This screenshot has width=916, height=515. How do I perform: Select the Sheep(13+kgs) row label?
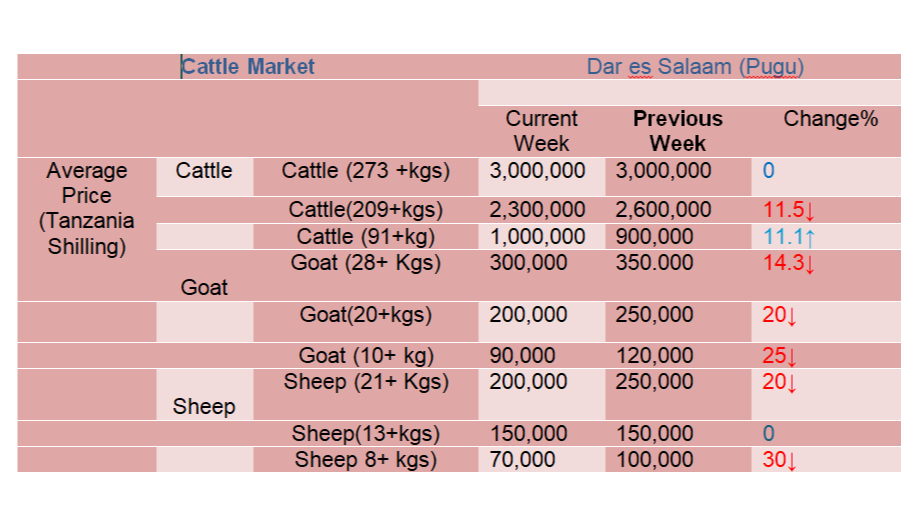click(365, 434)
